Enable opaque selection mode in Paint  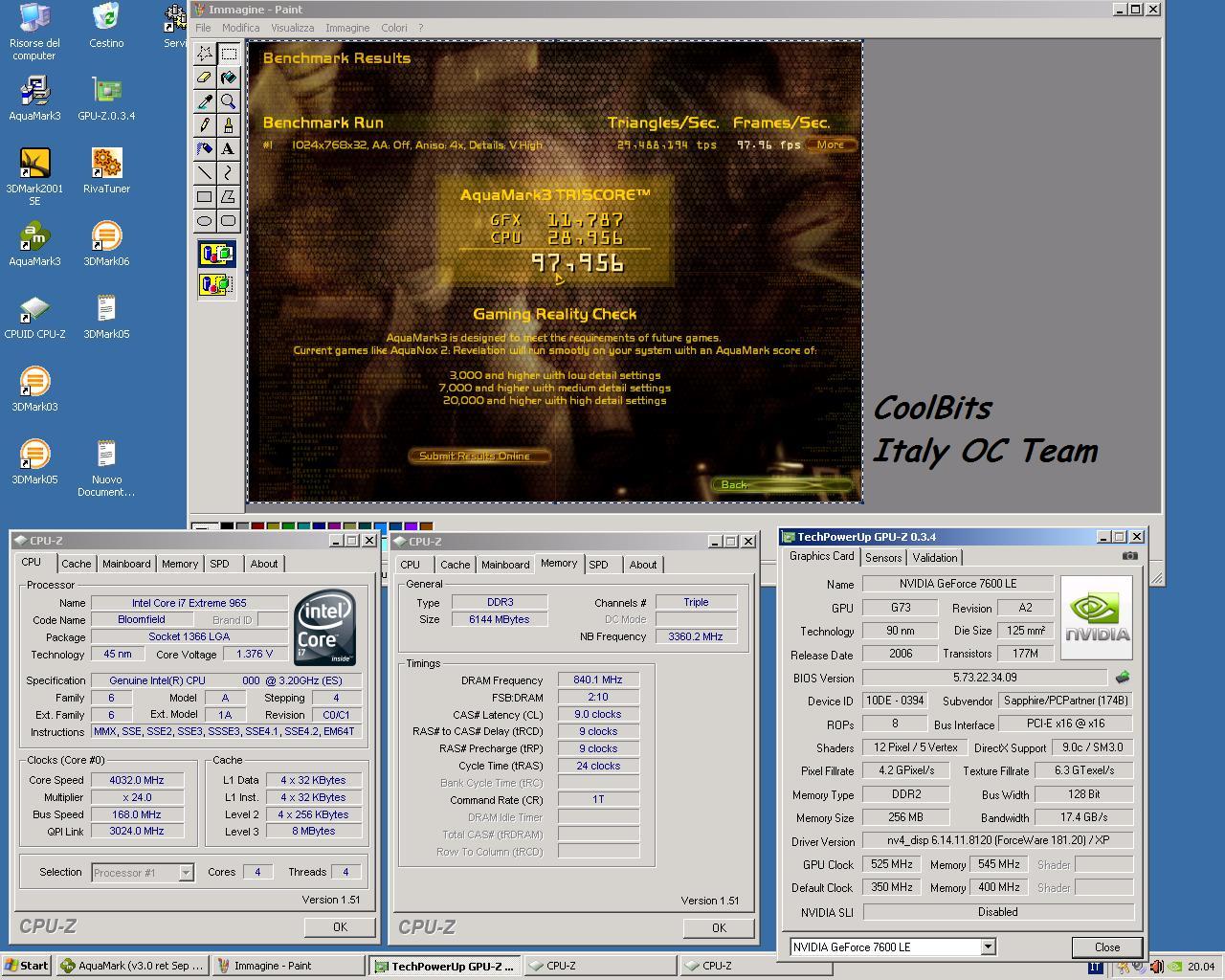click(x=216, y=254)
